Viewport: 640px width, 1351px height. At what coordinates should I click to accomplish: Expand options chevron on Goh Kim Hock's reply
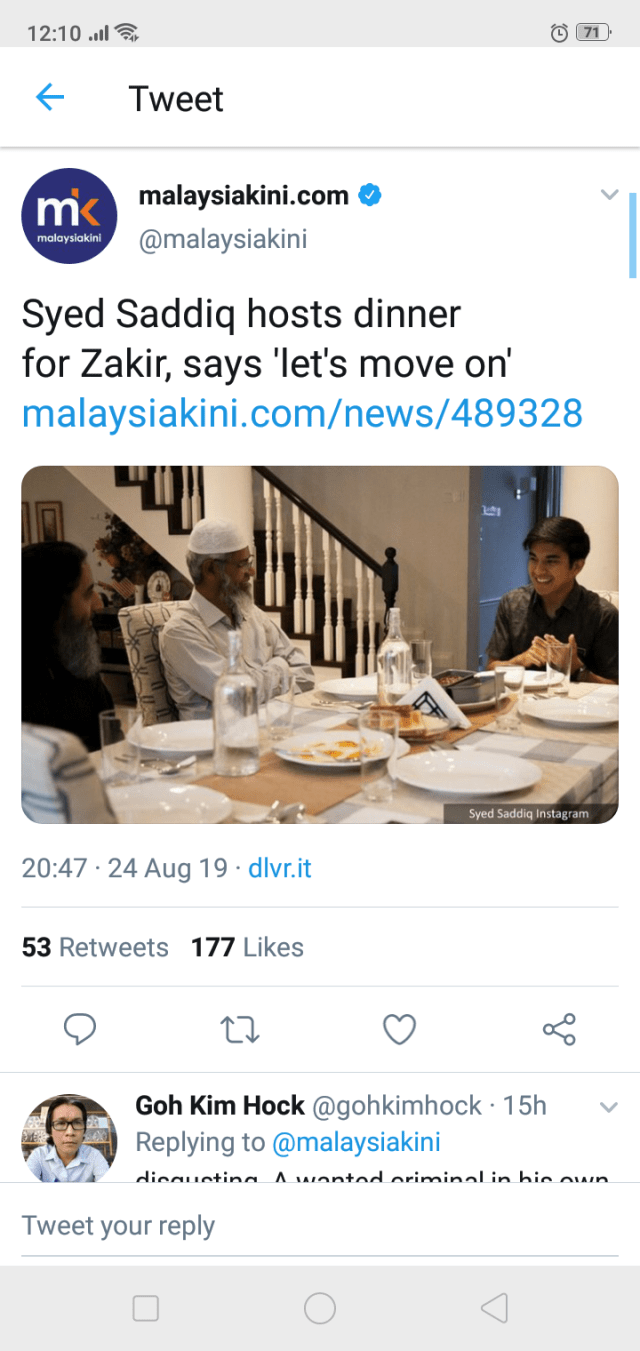tap(608, 1107)
